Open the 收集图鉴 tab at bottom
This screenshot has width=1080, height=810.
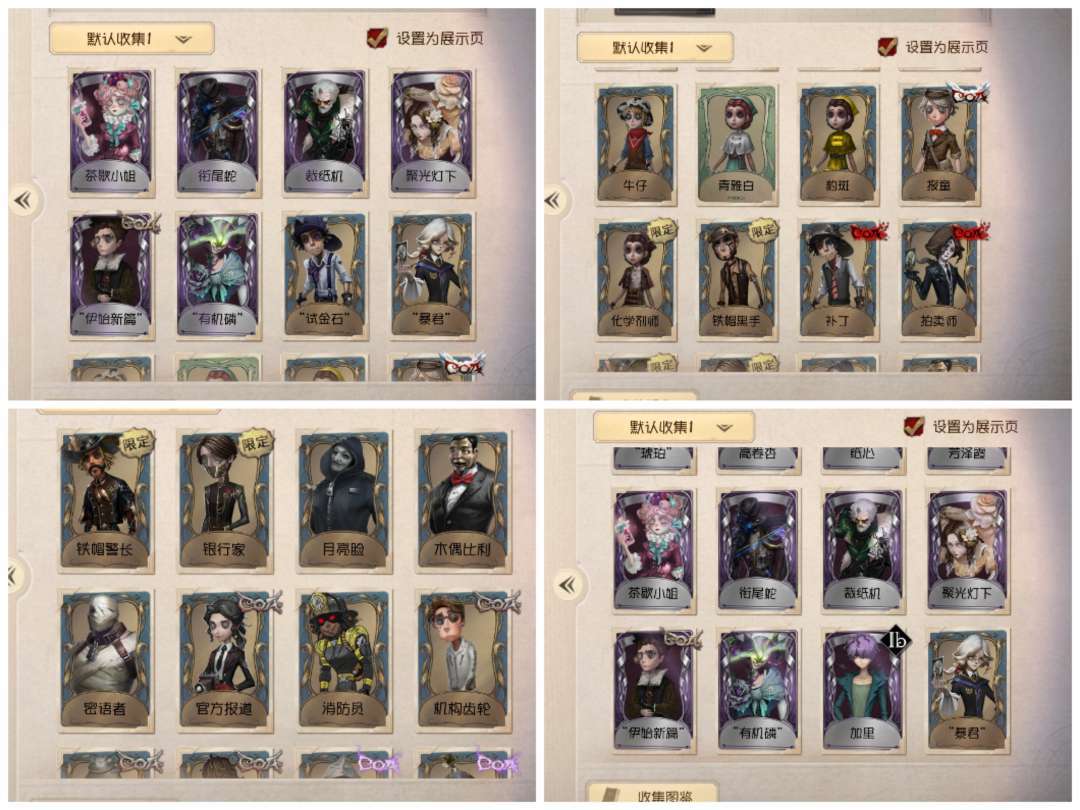point(652,796)
